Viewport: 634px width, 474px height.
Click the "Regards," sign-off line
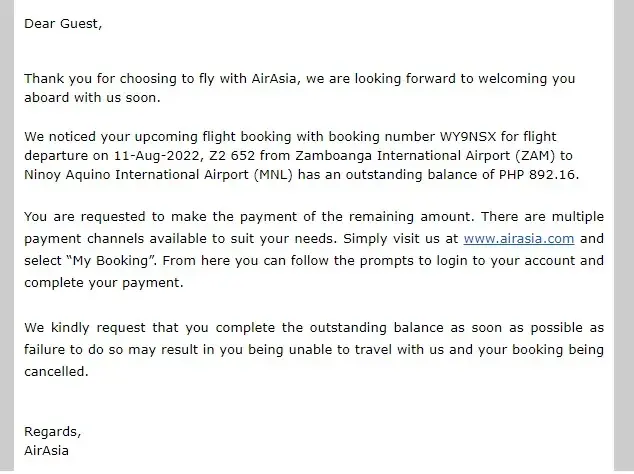(52, 431)
